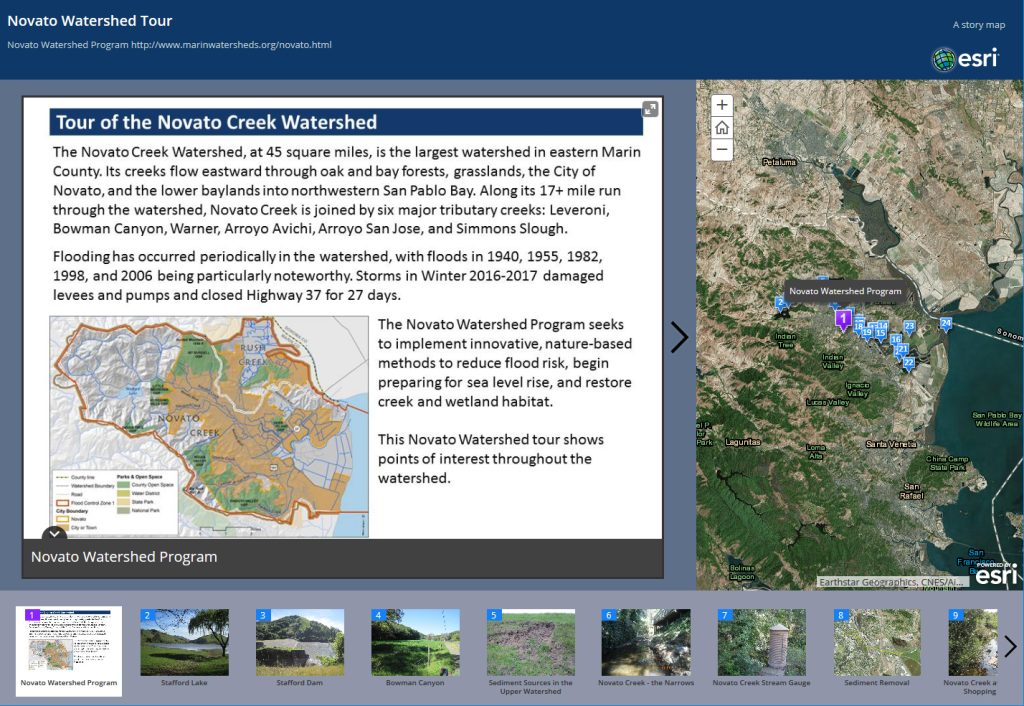
Task: Zoom in on the map
Action: point(721,104)
